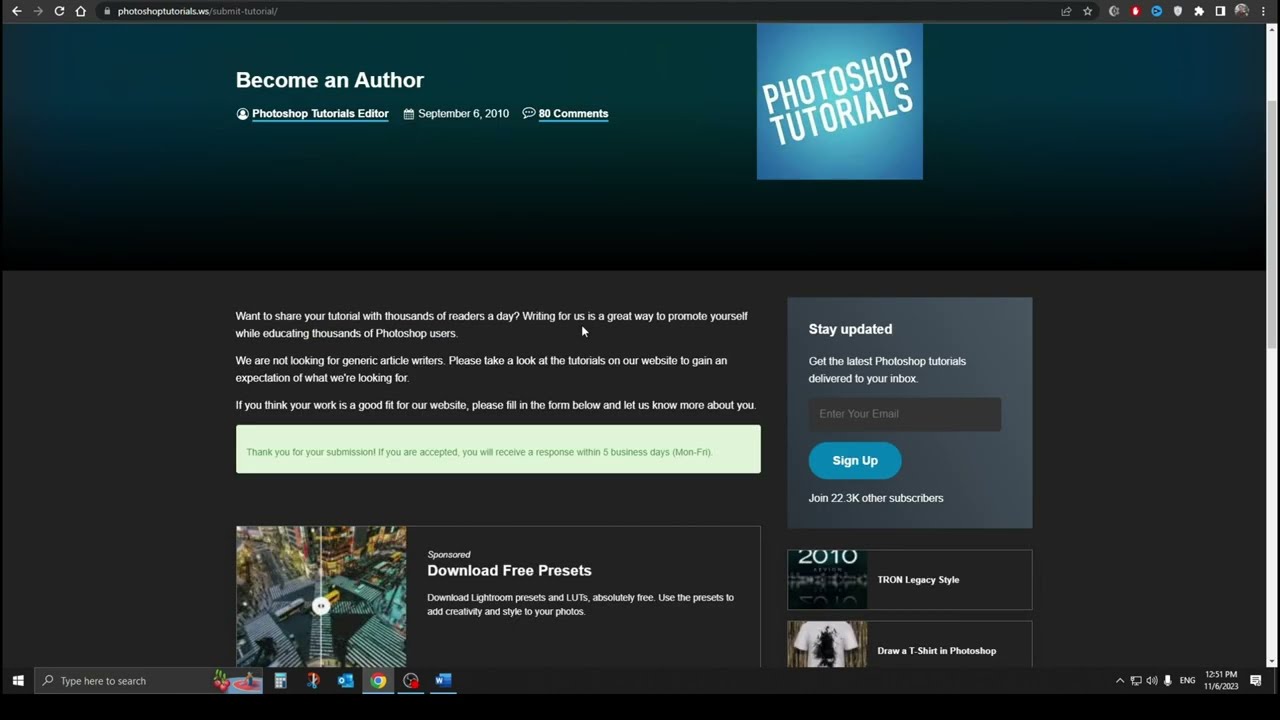Toggle the browser side panel icon
The width and height of the screenshot is (1280, 720).
tap(1220, 11)
